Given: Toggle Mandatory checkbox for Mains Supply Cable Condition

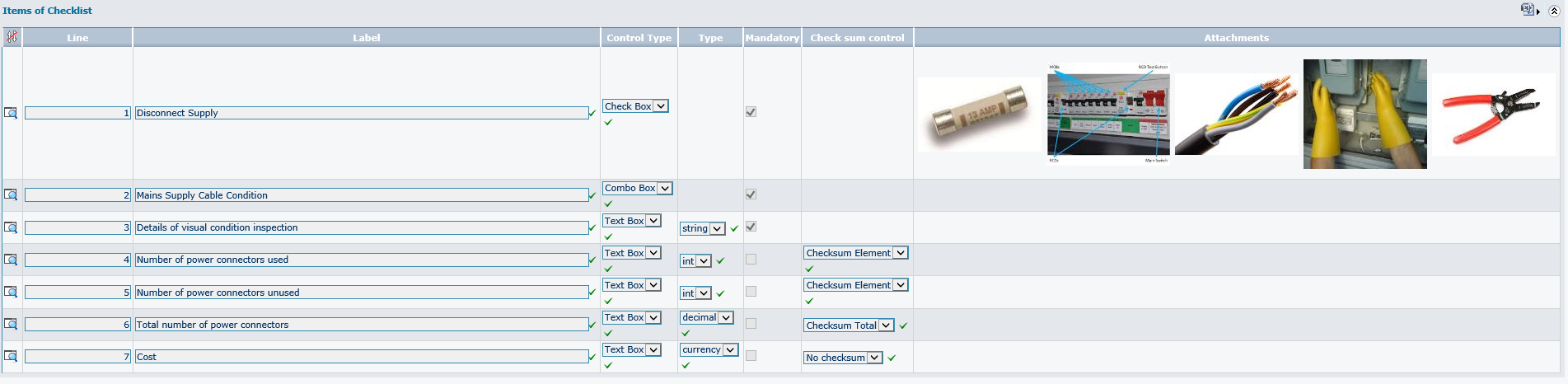Looking at the screenshot, I should (751, 194).
